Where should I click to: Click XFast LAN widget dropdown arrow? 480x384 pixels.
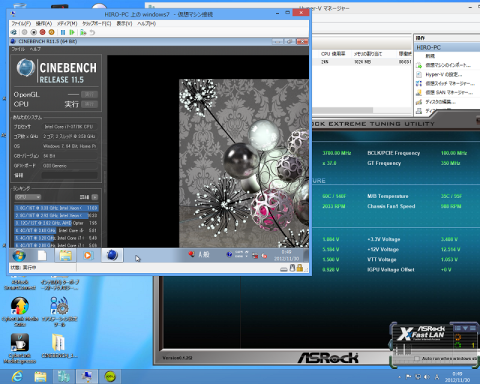coord(465,328)
